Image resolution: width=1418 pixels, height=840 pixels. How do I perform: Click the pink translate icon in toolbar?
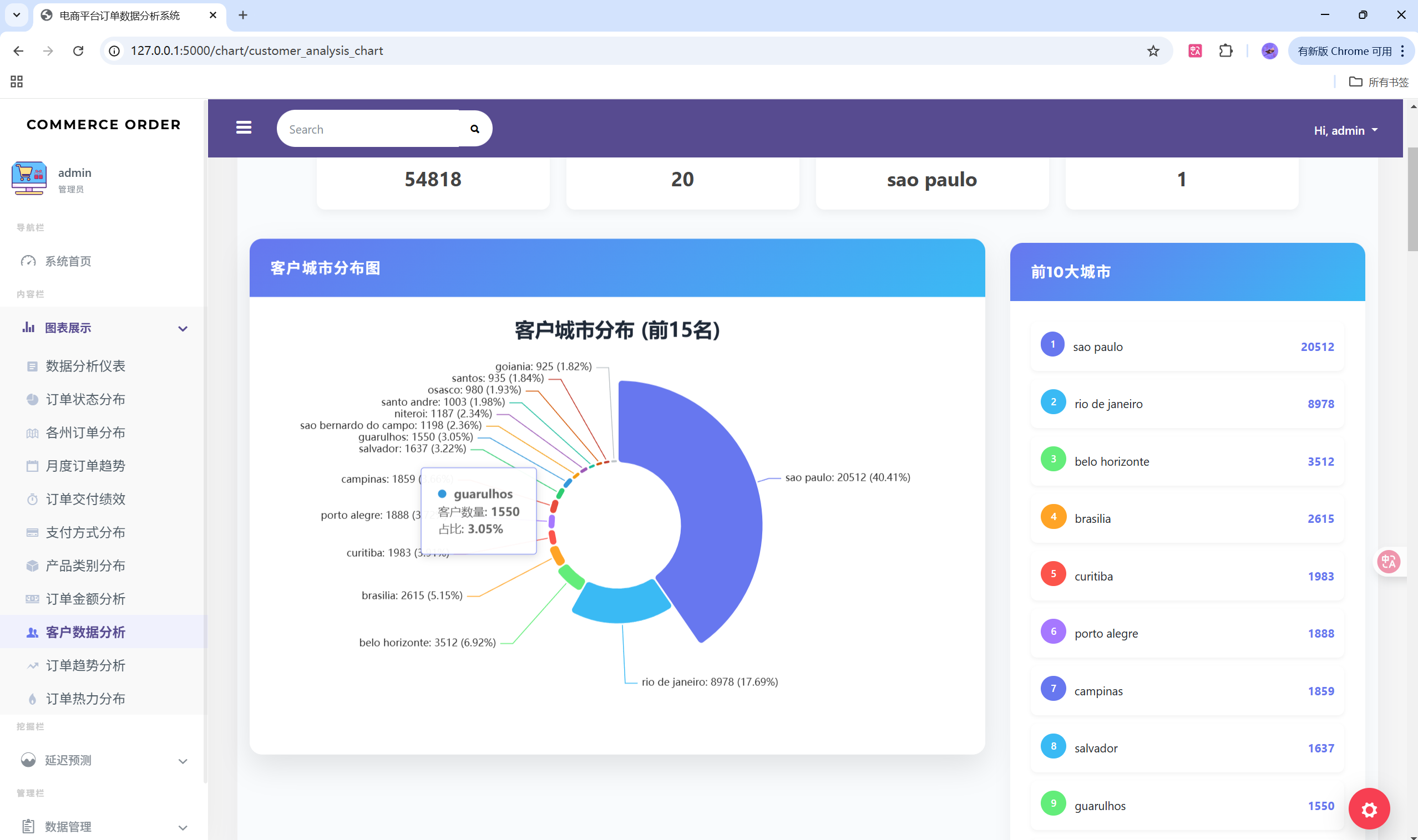[1195, 51]
